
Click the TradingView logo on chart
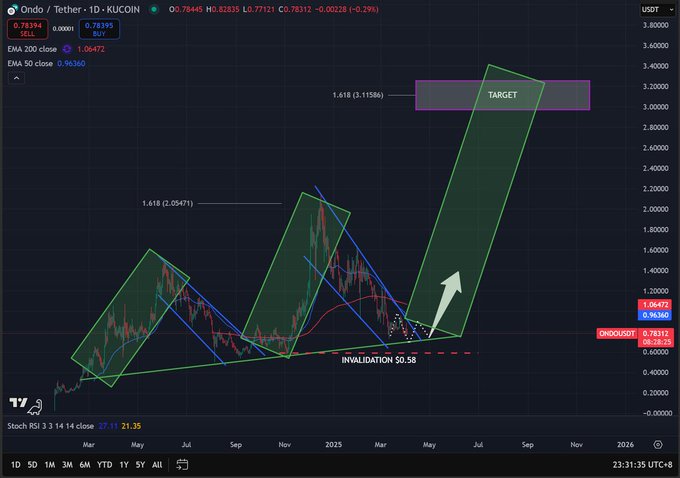coord(18,403)
